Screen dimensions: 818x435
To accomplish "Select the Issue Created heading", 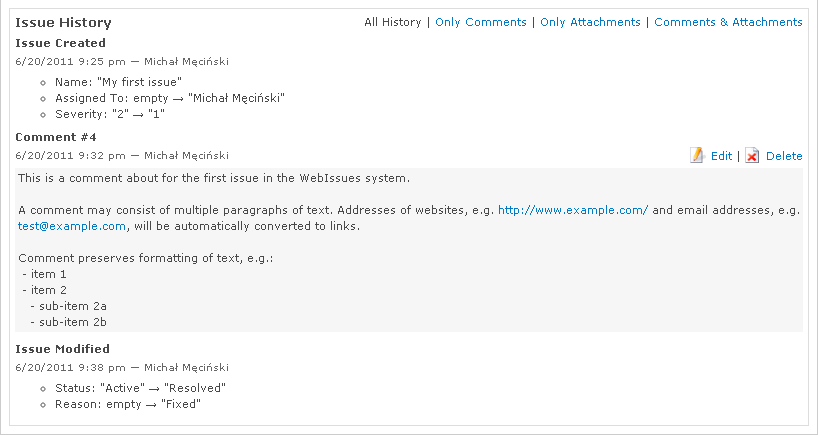I will click(x=60, y=43).
